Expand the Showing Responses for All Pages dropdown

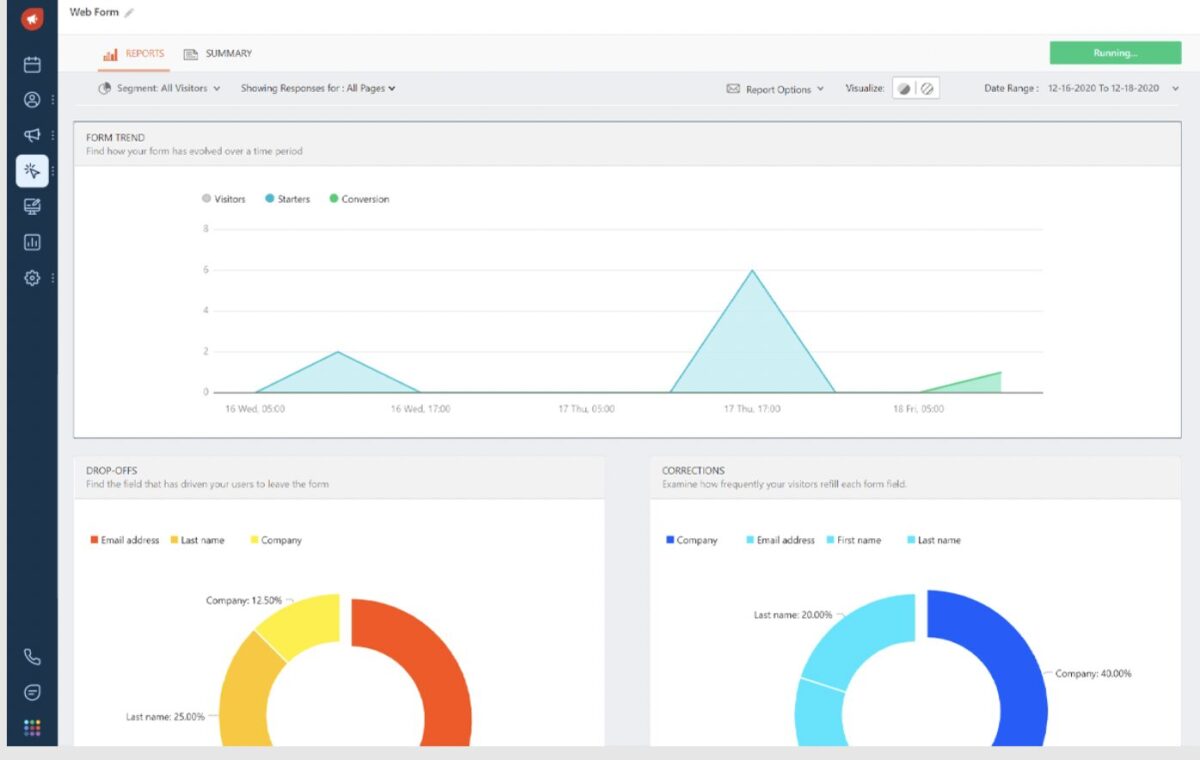coord(317,88)
